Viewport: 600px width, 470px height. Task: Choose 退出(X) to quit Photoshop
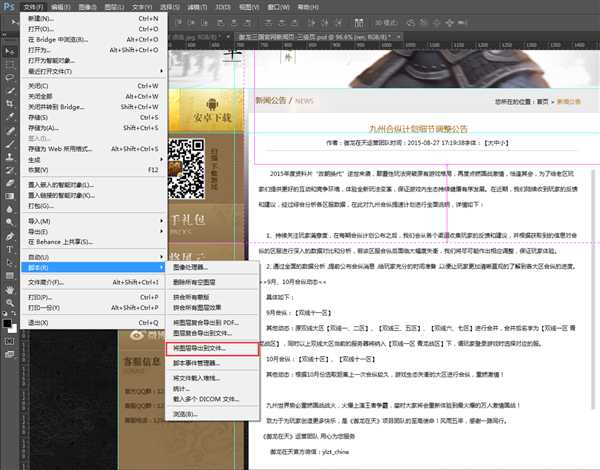coord(93,323)
